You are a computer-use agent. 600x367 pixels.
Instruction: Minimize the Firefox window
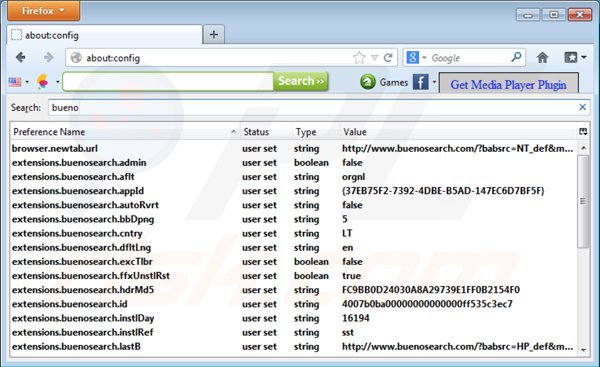pyautogui.click(x=528, y=15)
